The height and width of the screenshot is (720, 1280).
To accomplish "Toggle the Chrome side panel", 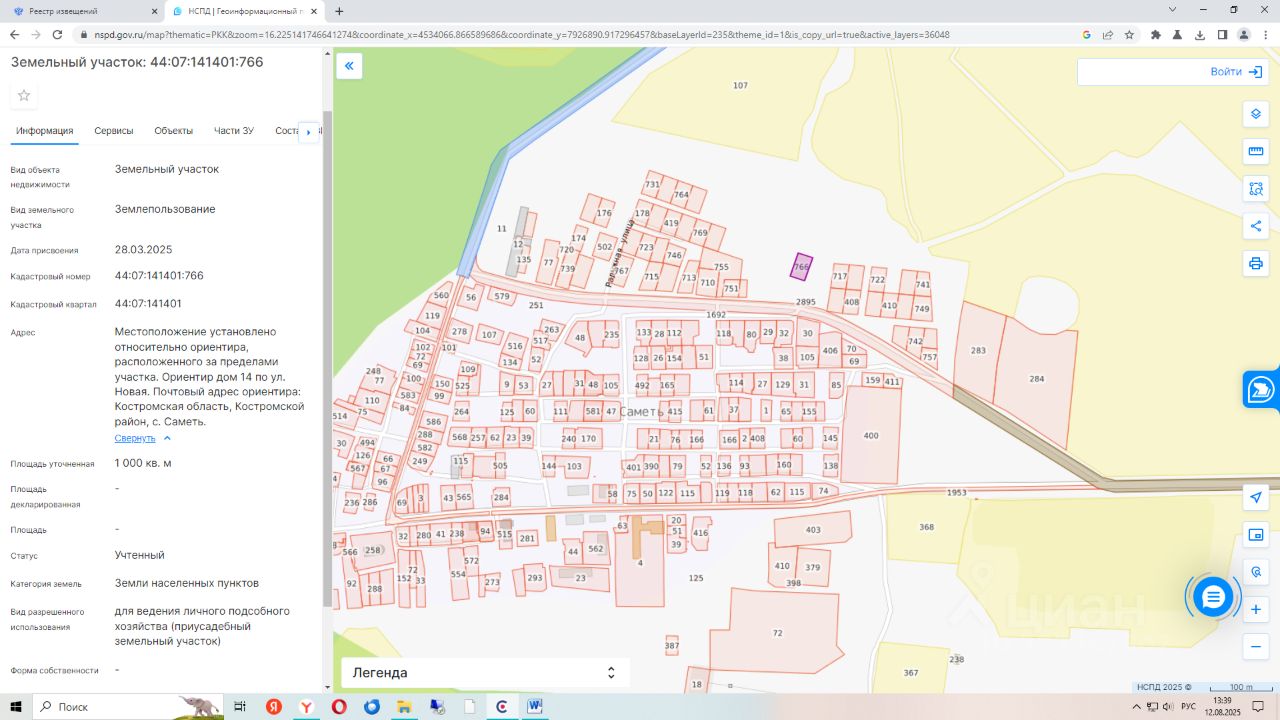I will tap(1222, 34).
